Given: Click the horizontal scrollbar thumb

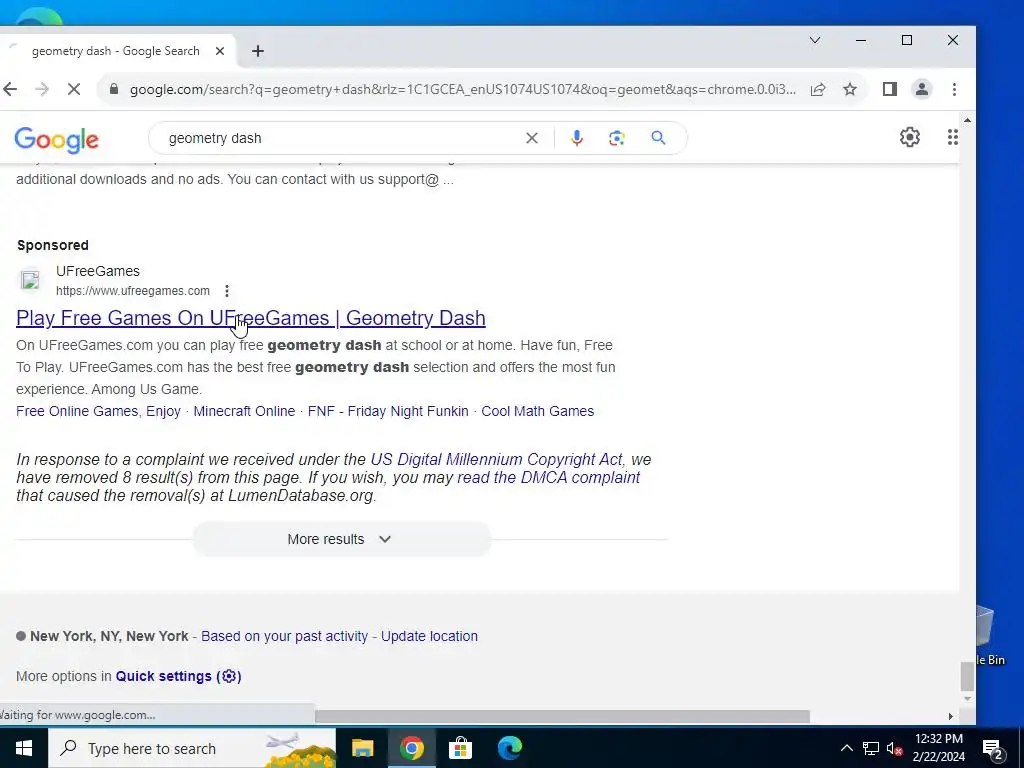Looking at the screenshot, I should point(562,716).
